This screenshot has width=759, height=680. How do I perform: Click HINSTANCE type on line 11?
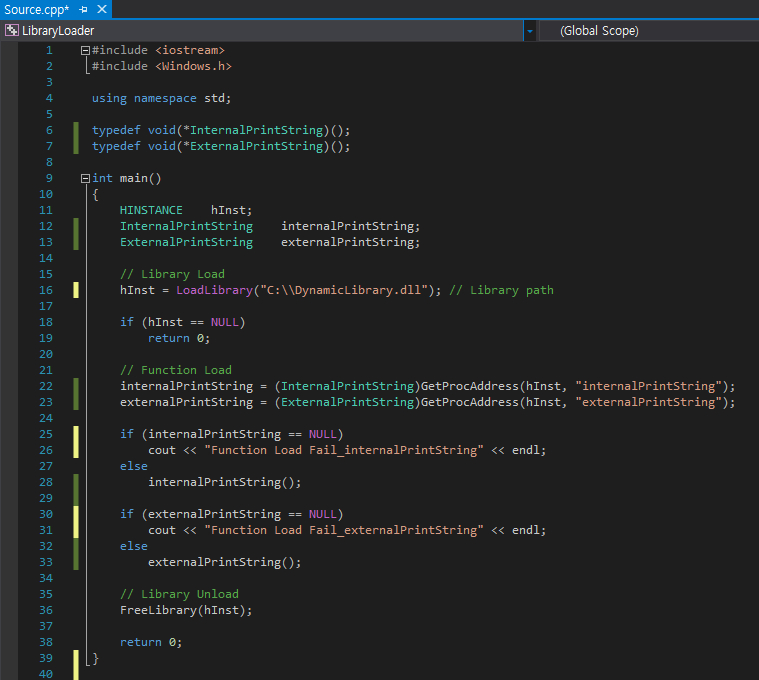[x=151, y=210]
